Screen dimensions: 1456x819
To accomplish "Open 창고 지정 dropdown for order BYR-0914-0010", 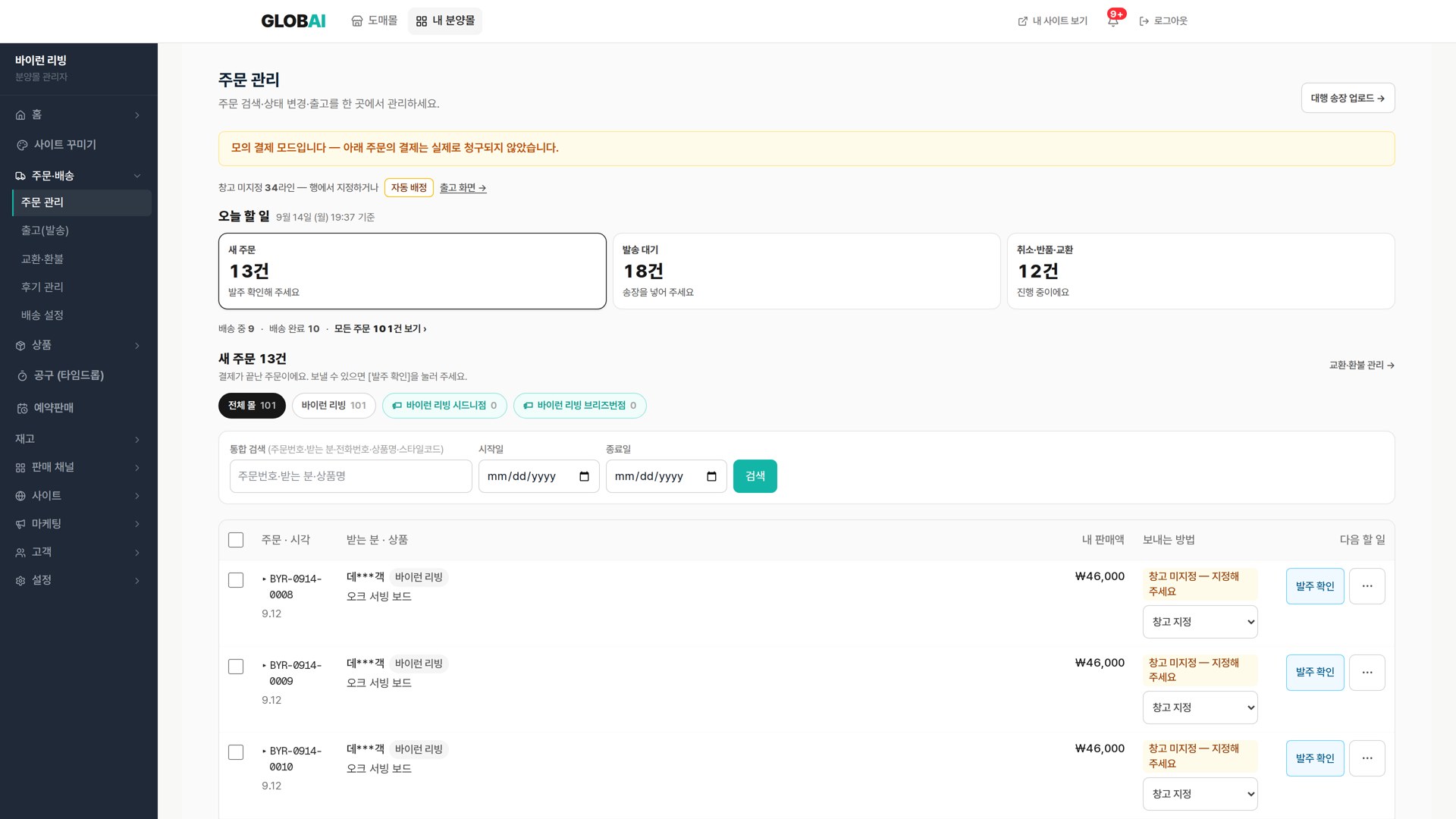I will click(1200, 794).
